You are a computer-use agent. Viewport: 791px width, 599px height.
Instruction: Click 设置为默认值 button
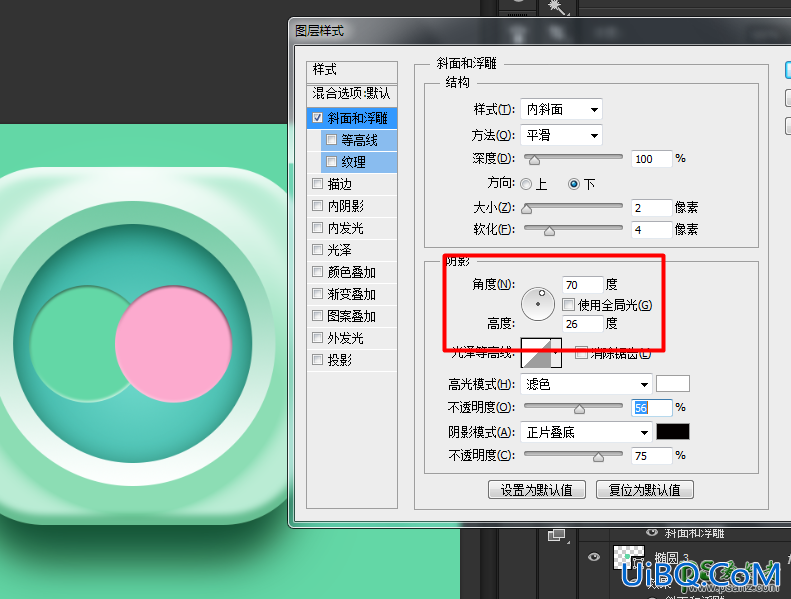click(x=537, y=489)
